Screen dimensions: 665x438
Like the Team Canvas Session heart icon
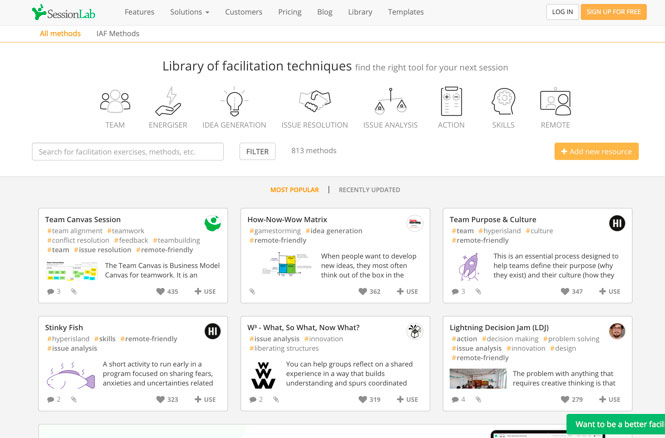pyautogui.click(x=160, y=292)
